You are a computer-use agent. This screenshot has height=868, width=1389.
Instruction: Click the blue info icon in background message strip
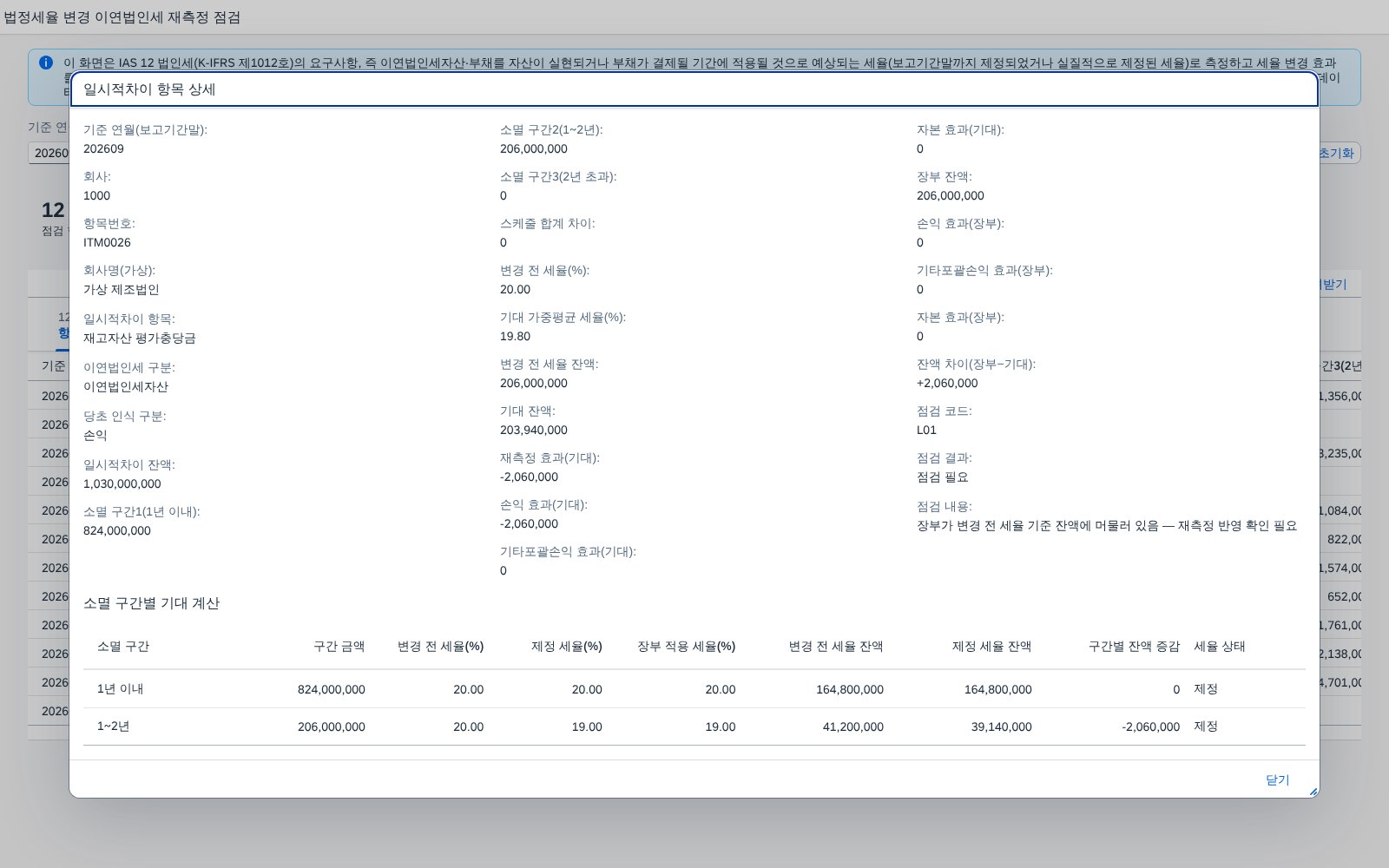pyautogui.click(x=46, y=62)
